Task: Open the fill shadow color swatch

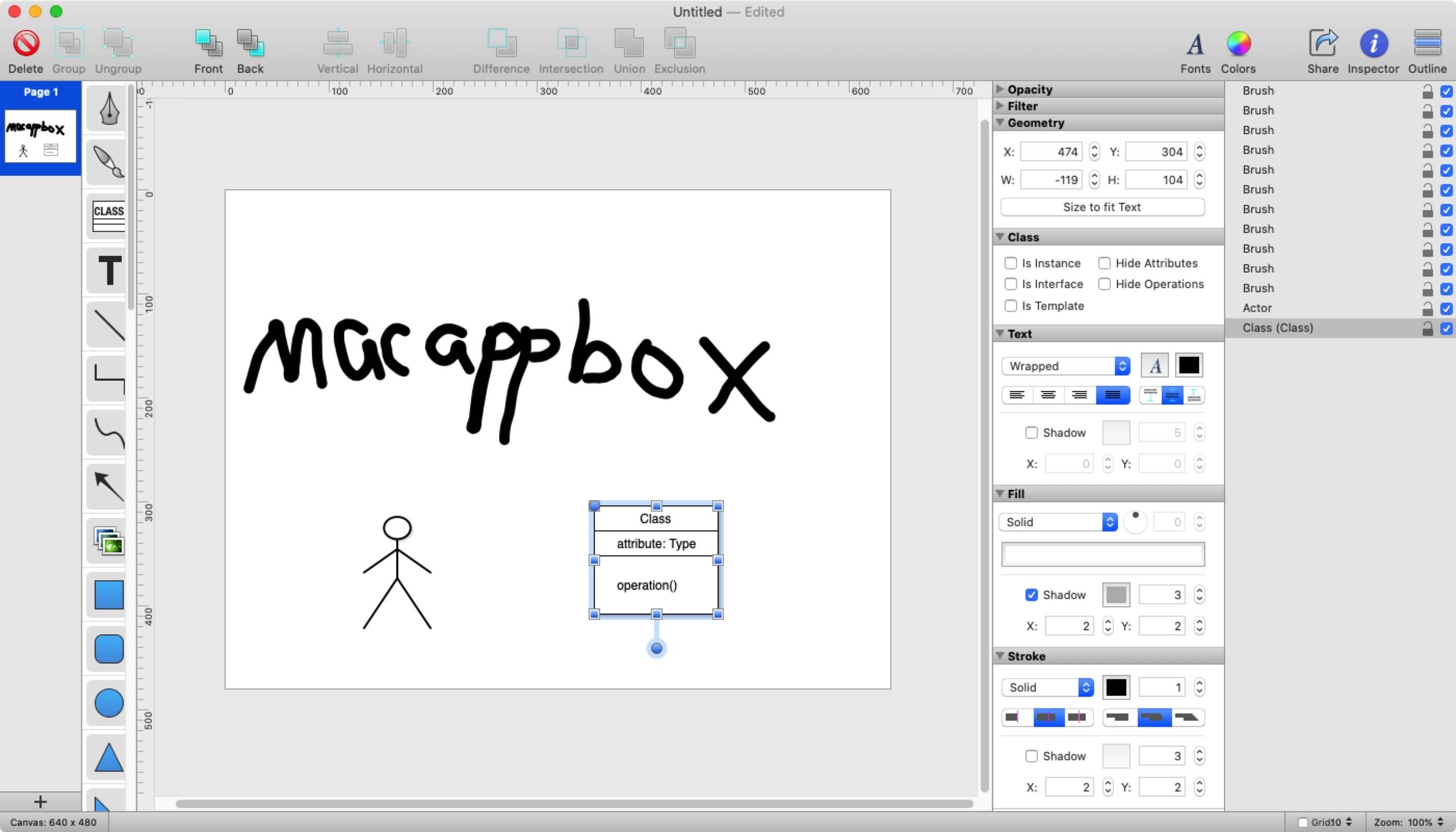Action: pos(1115,595)
